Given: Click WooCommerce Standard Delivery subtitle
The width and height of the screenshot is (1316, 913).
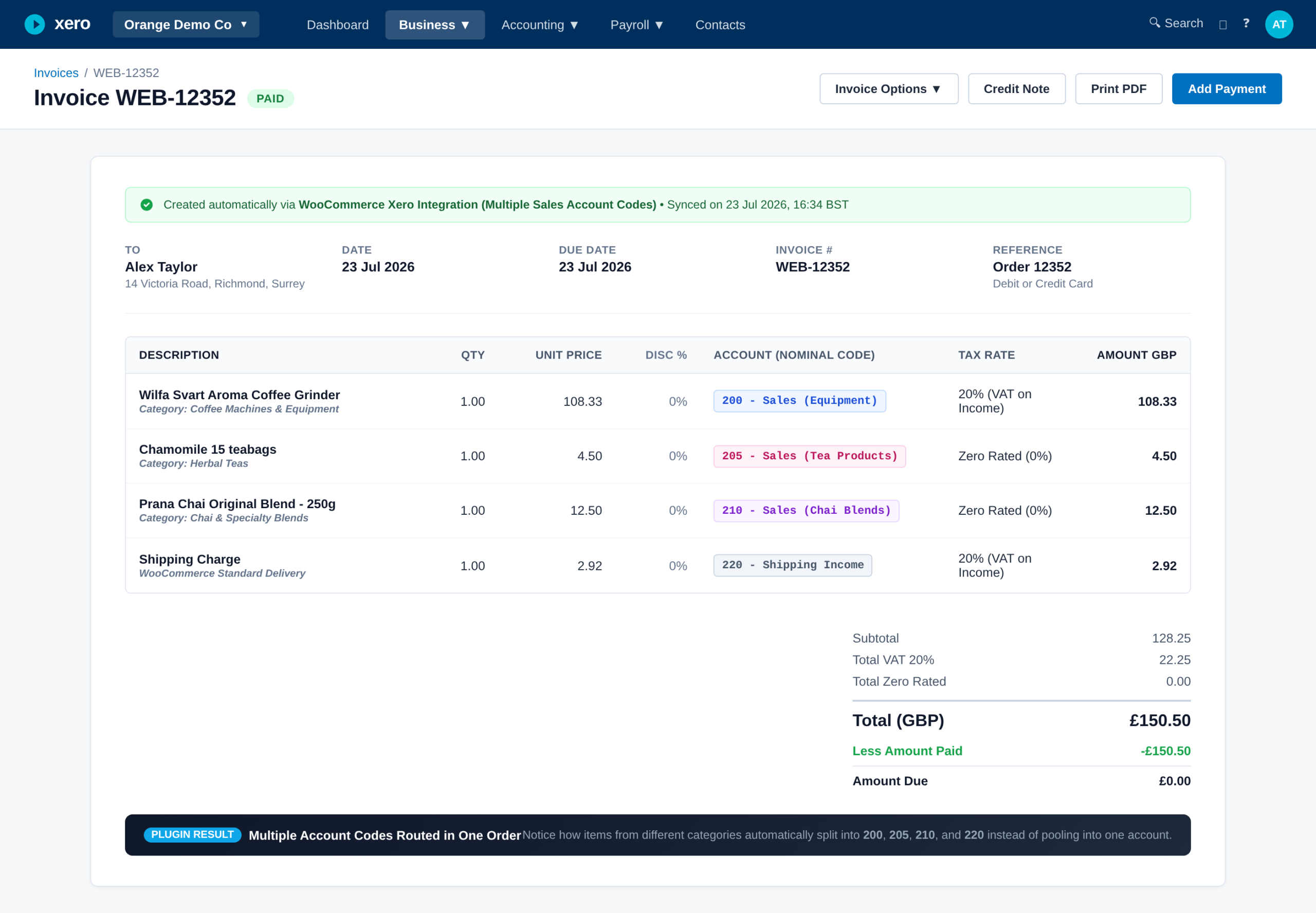Looking at the screenshot, I should coord(222,573).
